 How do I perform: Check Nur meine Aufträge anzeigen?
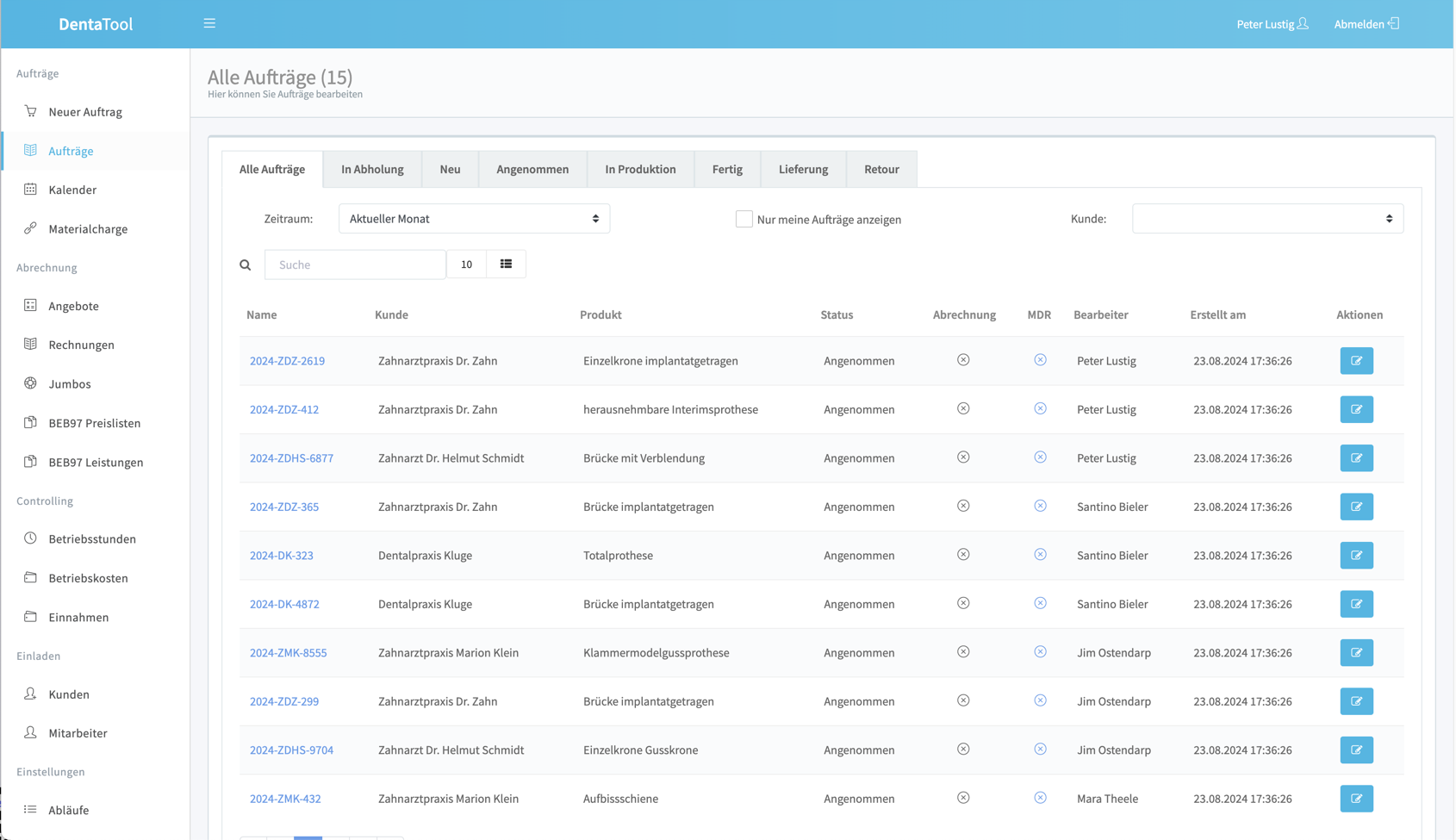pos(744,219)
